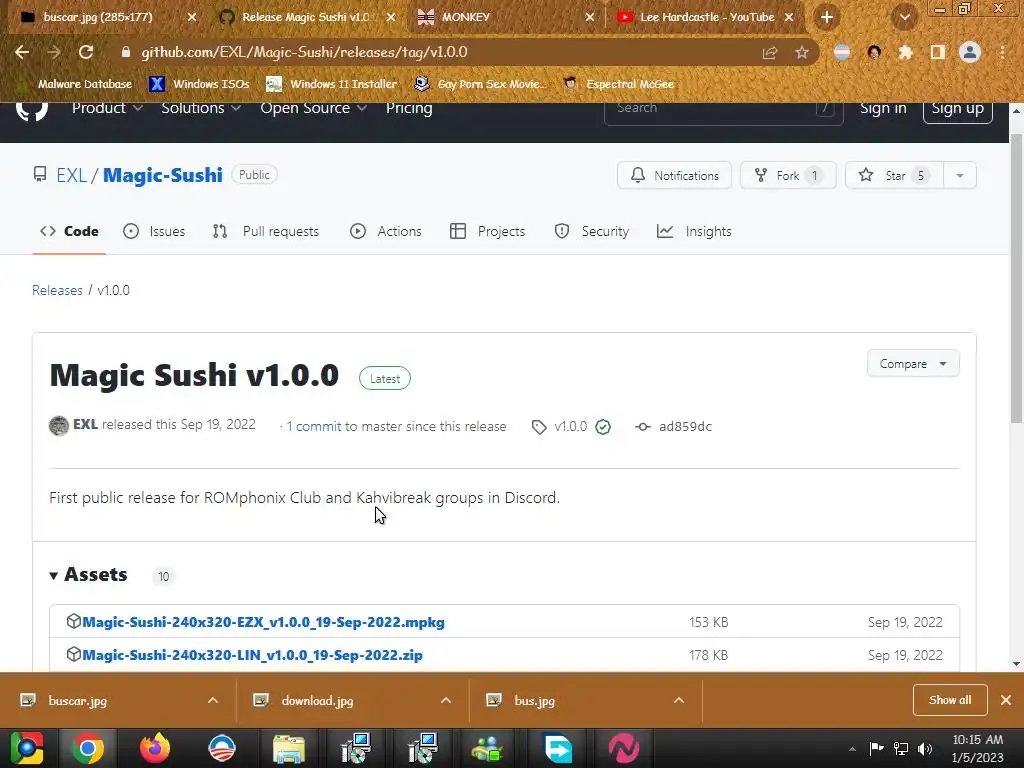The width and height of the screenshot is (1024, 768).
Task: Switch to the Projects tab
Action: [488, 231]
